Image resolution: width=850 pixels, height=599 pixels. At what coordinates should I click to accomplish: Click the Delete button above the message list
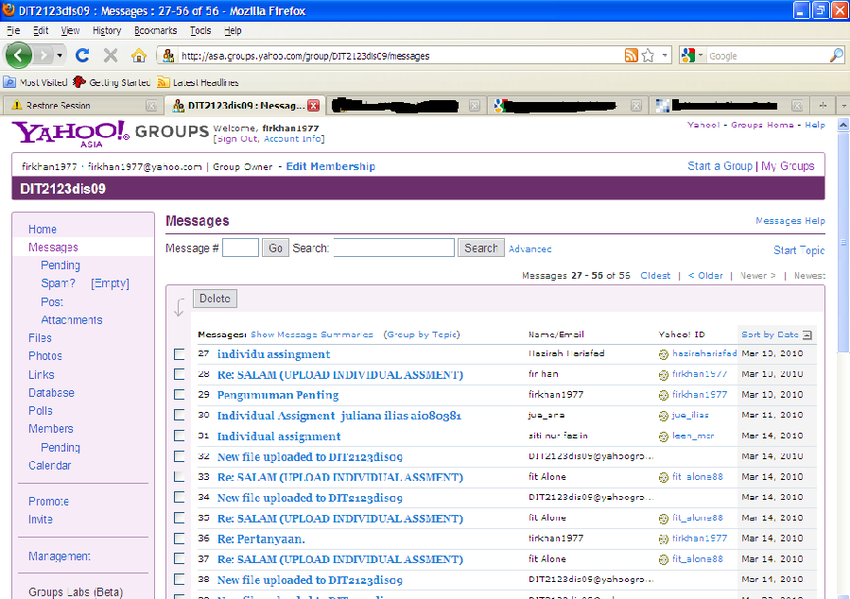click(213, 298)
